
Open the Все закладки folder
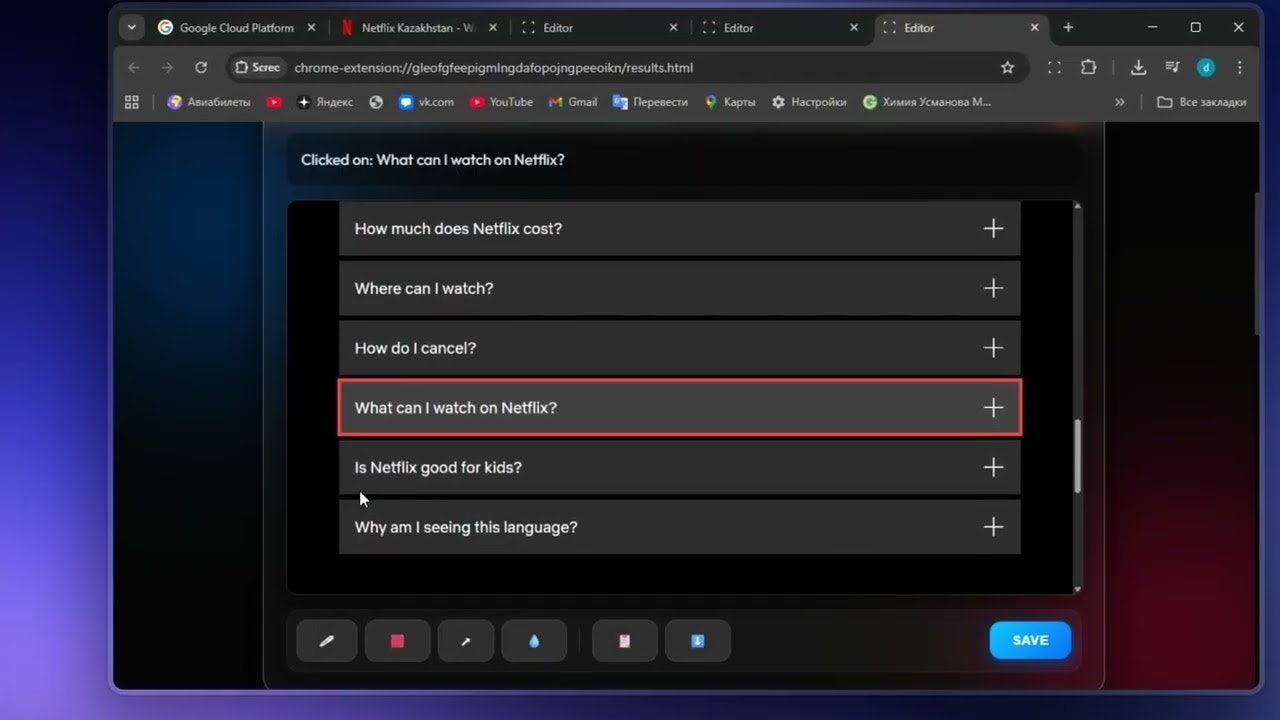(x=1202, y=102)
